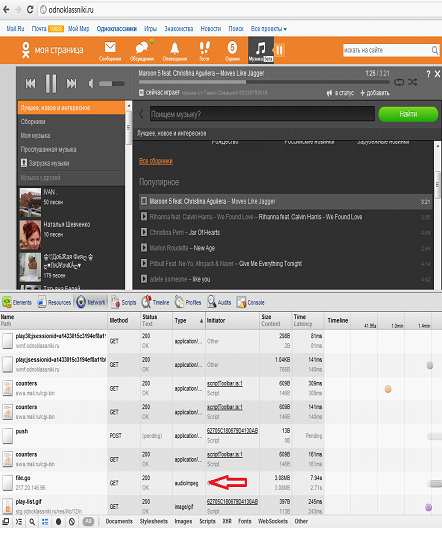Select 'Лучшее, новое и интересное' sidebar item
Viewport: 442px width, 539px height.
pyautogui.click(x=71, y=108)
